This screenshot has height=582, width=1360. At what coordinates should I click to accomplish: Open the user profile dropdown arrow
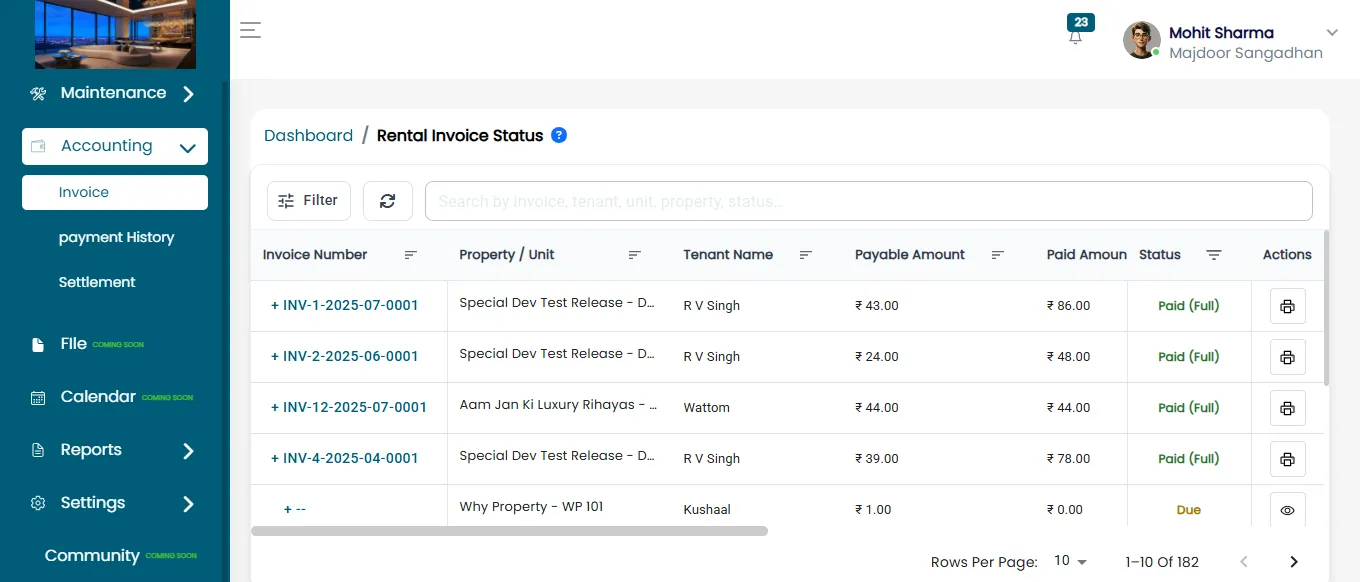tap(1332, 33)
